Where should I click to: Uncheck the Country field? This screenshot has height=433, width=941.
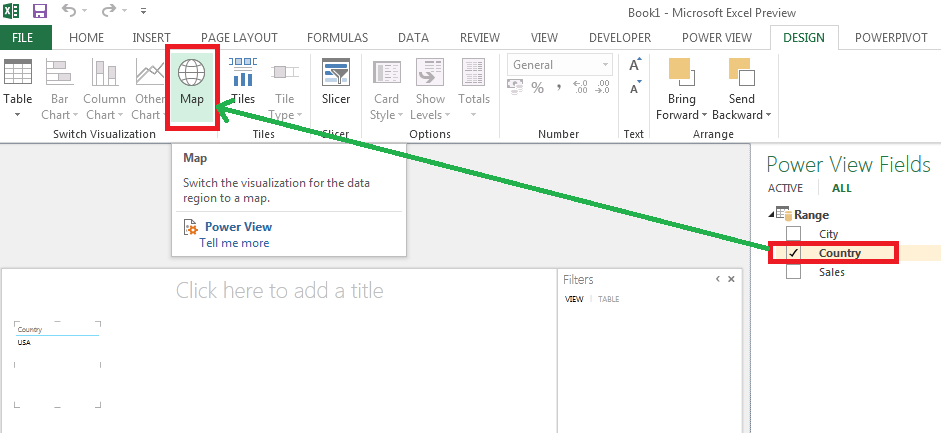click(793, 253)
